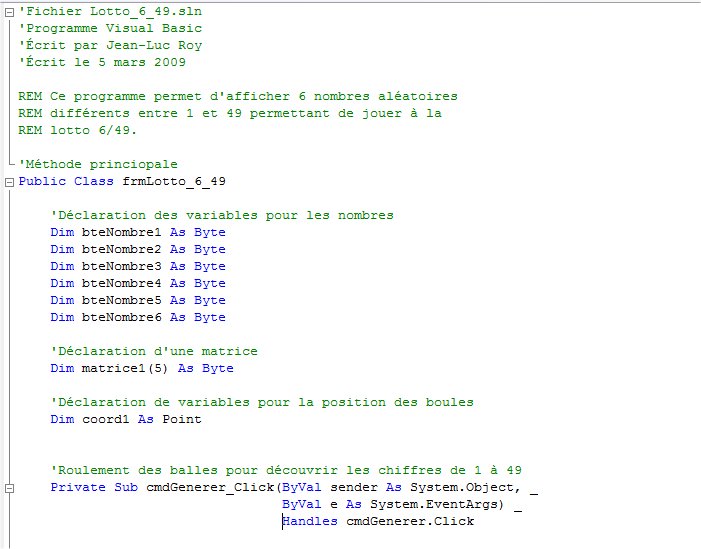Click the comment line 'Fichier Lotto_6_49.sln'
The image size is (701, 549).
coord(110,11)
